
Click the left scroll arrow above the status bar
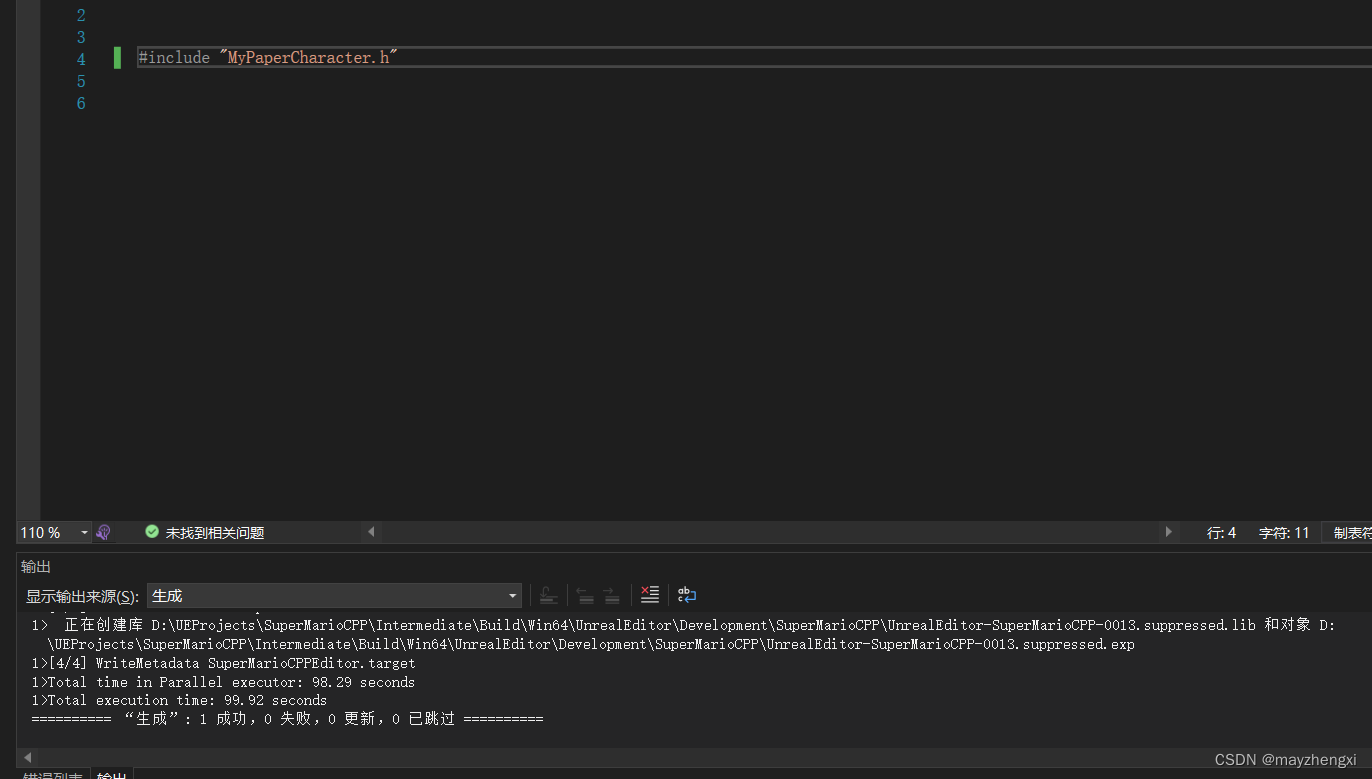click(371, 532)
